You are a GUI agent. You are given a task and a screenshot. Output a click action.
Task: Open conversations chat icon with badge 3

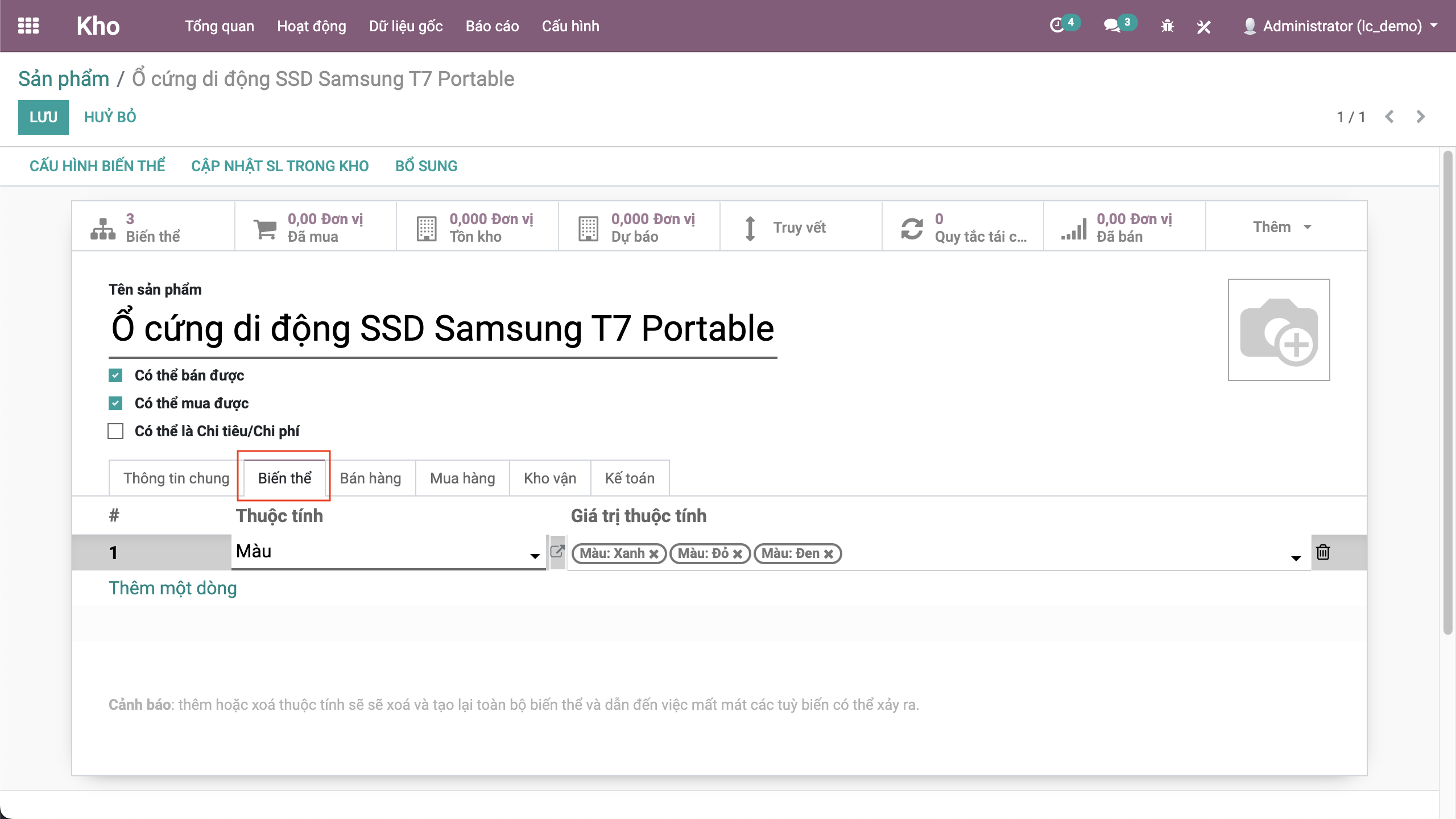tap(1112, 26)
